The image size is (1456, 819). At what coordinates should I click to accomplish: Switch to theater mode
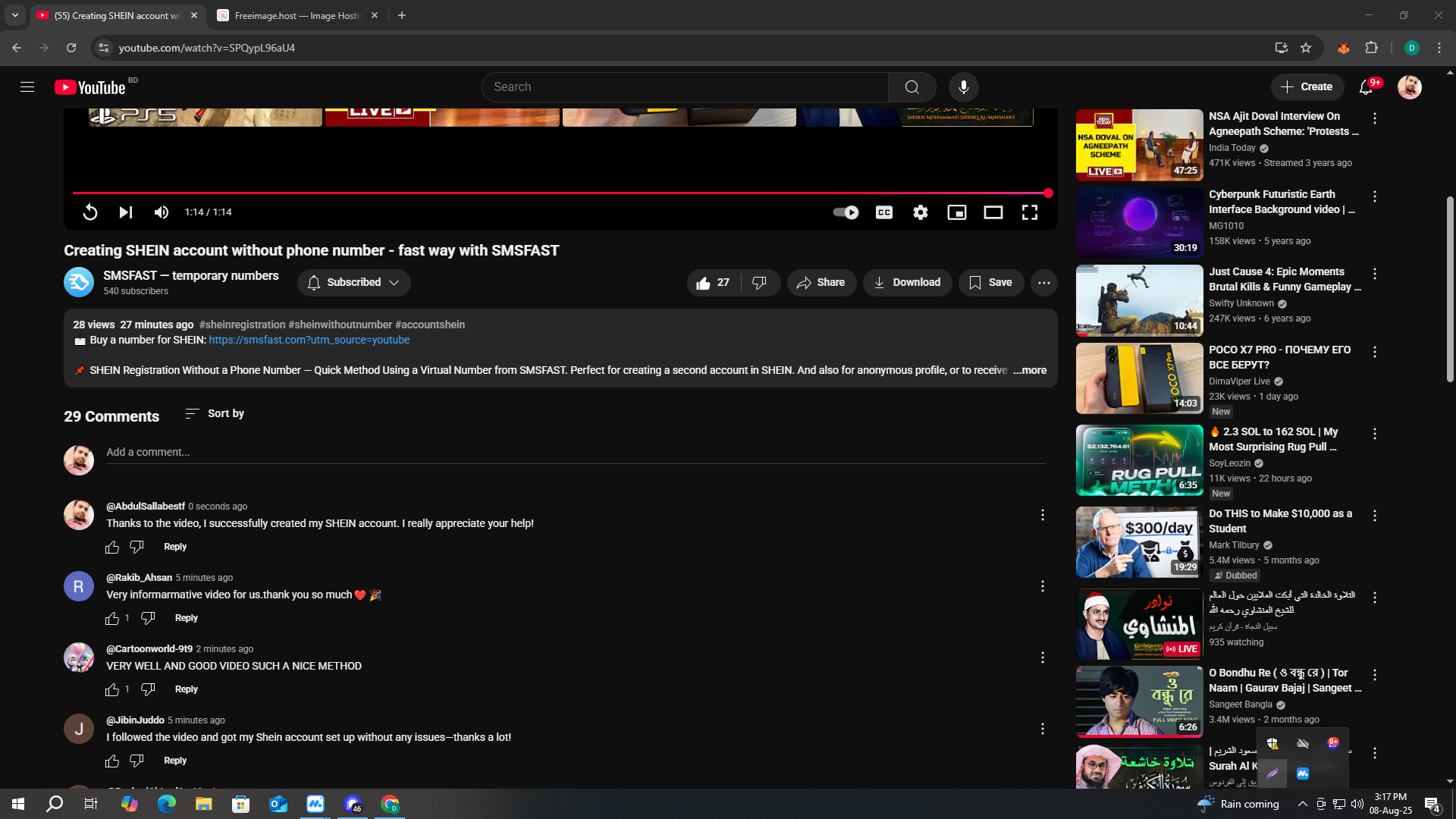pyautogui.click(x=993, y=212)
